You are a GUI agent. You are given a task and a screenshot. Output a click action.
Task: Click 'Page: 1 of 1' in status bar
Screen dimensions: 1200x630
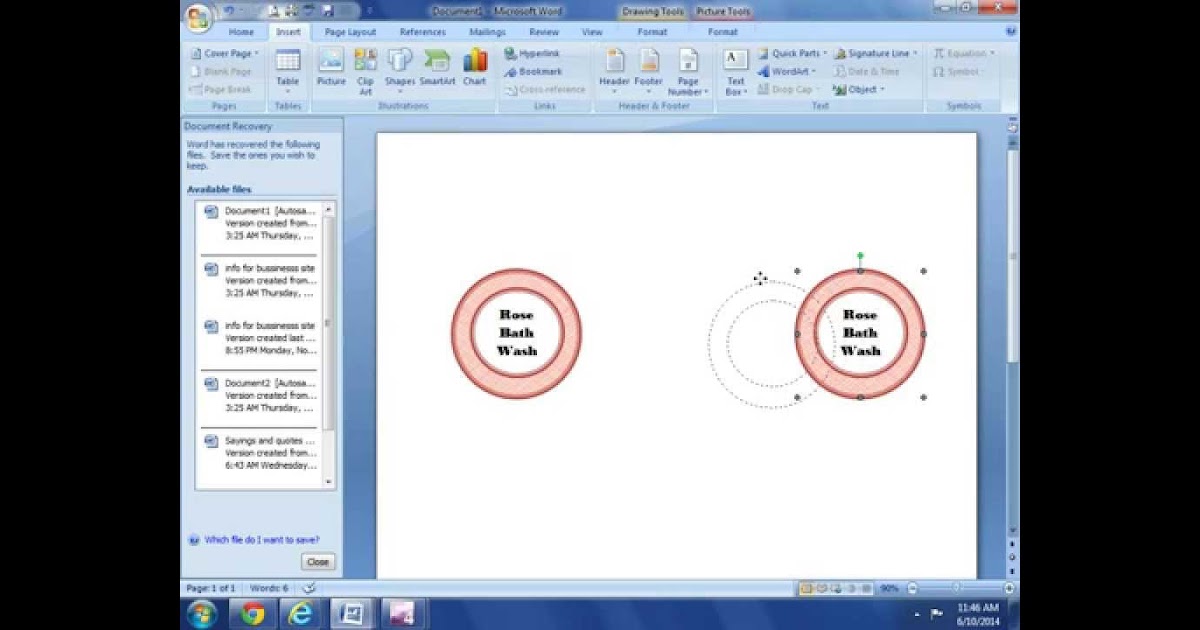pos(211,588)
